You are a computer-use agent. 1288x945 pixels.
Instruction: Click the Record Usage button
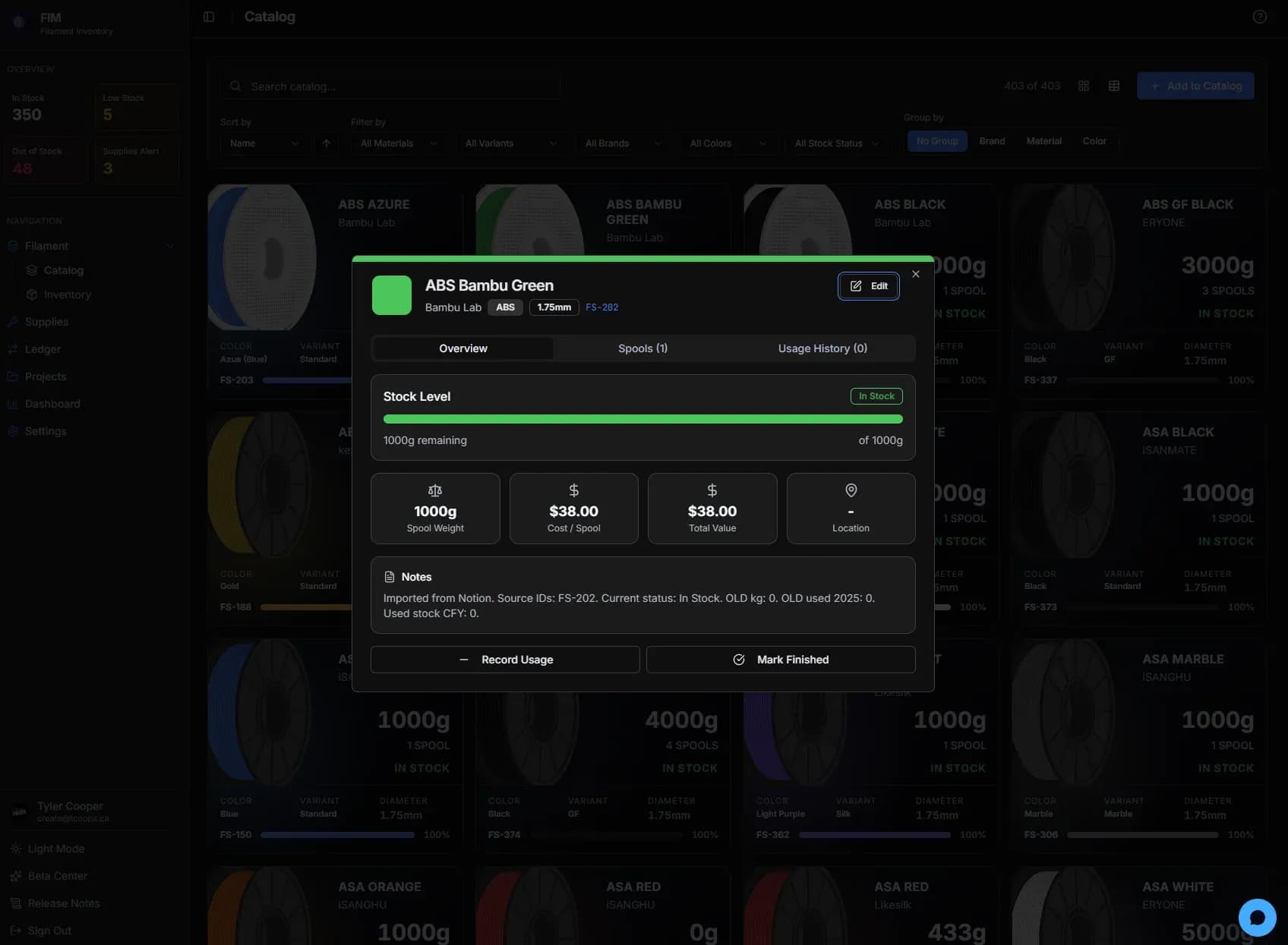pos(505,660)
